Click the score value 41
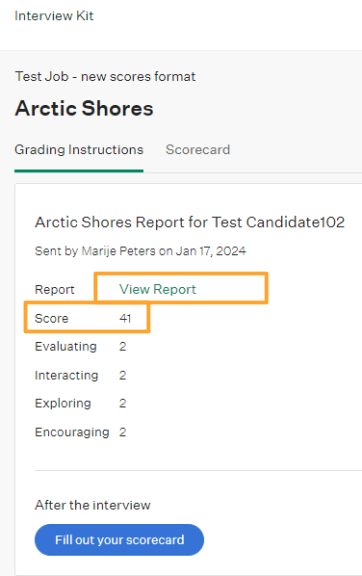Screen dimensions: 362x576 pyautogui.click(x=125, y=318)
